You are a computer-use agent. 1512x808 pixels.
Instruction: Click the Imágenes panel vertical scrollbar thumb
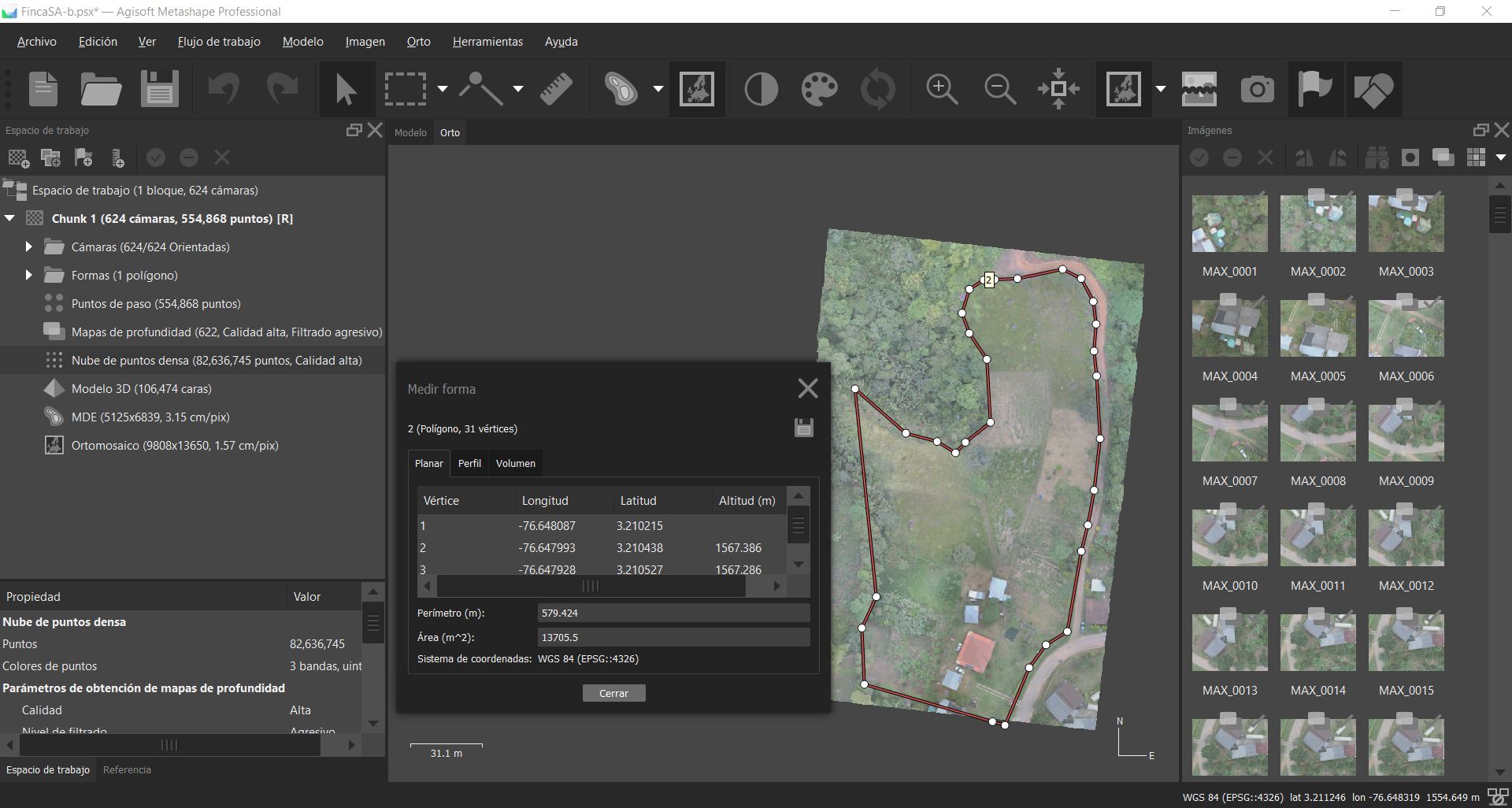[x=1499, y=213]
